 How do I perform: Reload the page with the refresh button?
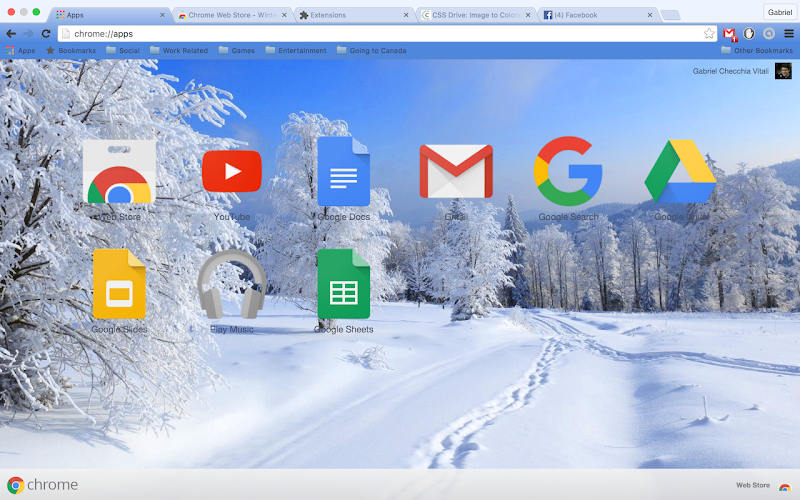coord(46,34)
